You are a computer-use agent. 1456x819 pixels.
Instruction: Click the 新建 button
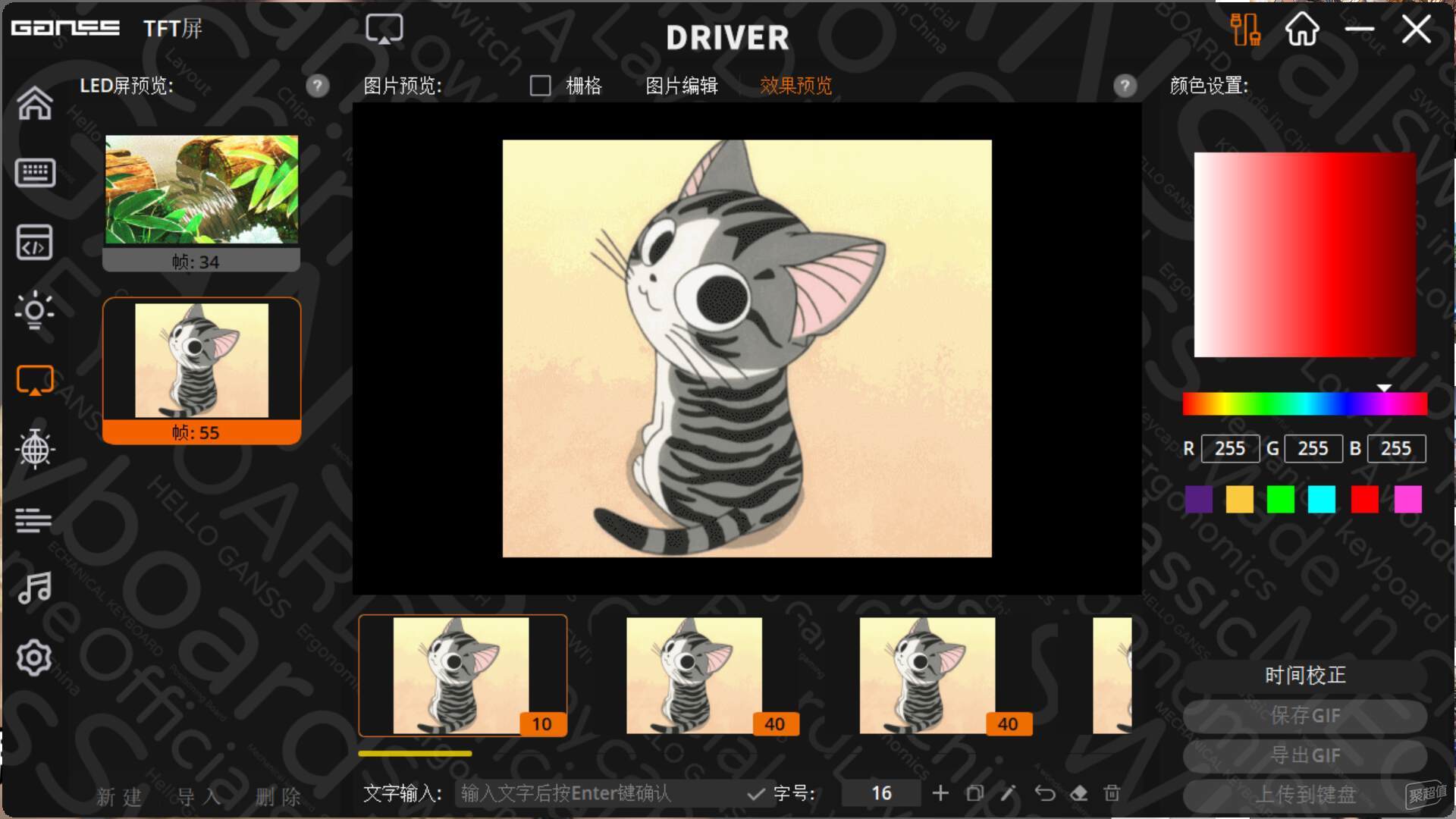coord(120,796)
